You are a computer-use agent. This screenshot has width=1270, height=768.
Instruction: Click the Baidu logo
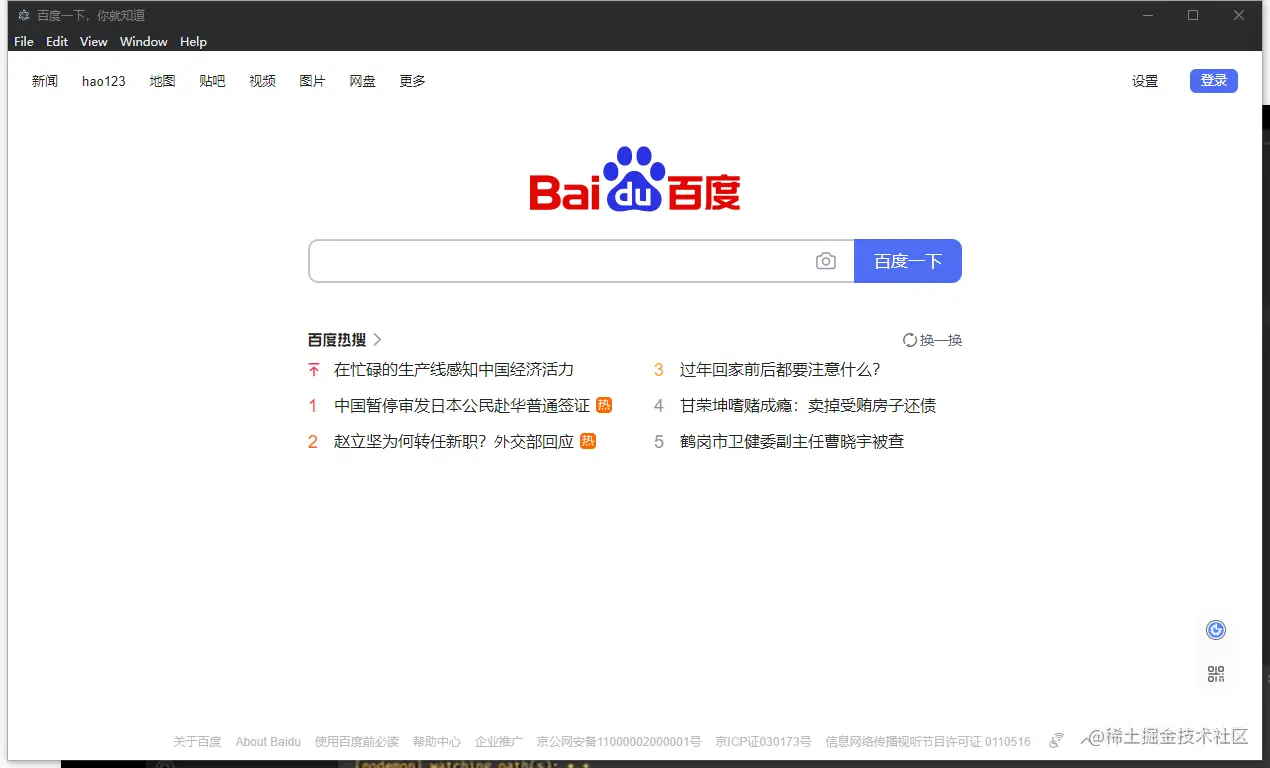tap(634, 180)
